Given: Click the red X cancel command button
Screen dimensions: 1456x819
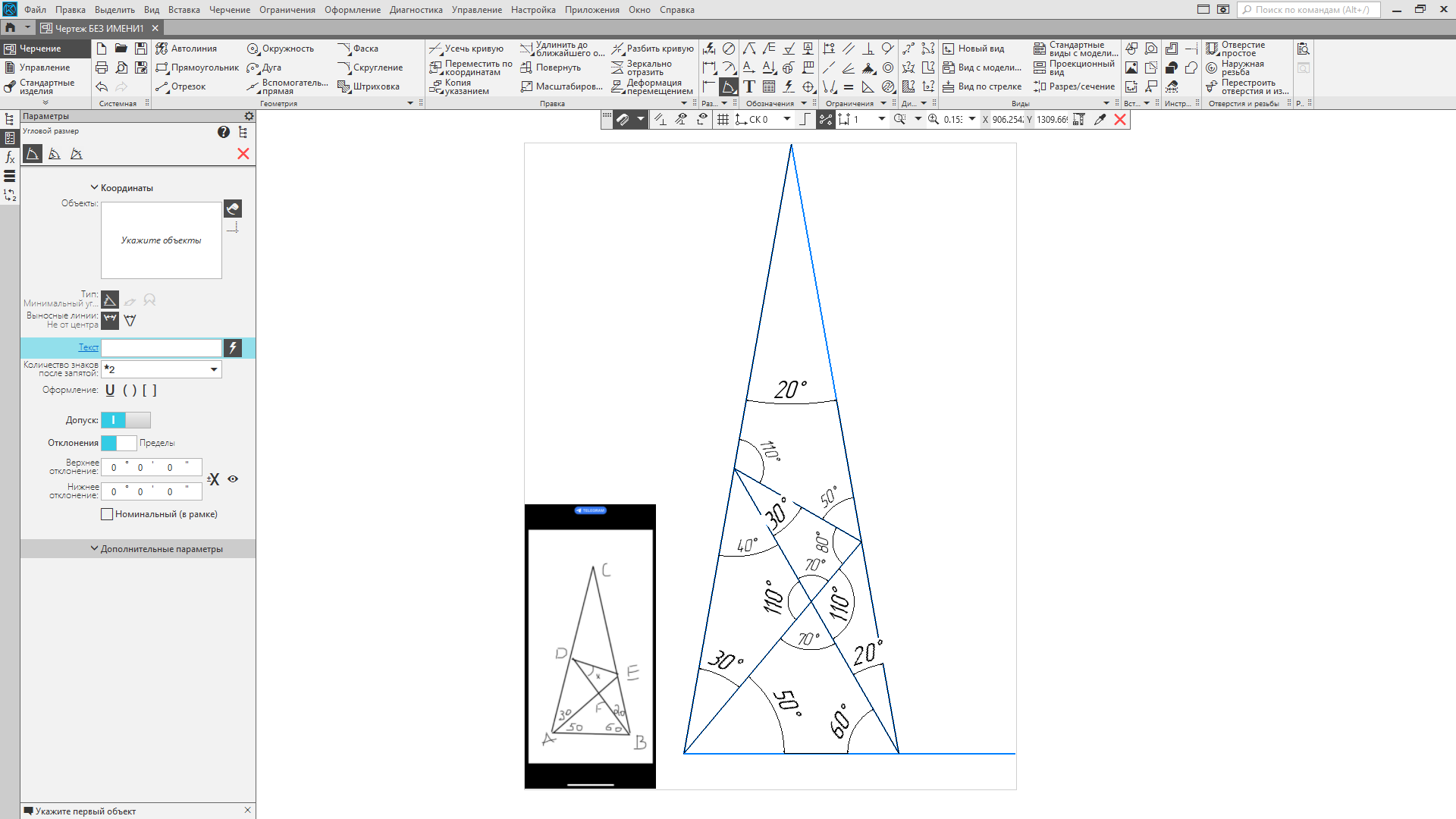Looking at the screenshot, I should [243, 154].
